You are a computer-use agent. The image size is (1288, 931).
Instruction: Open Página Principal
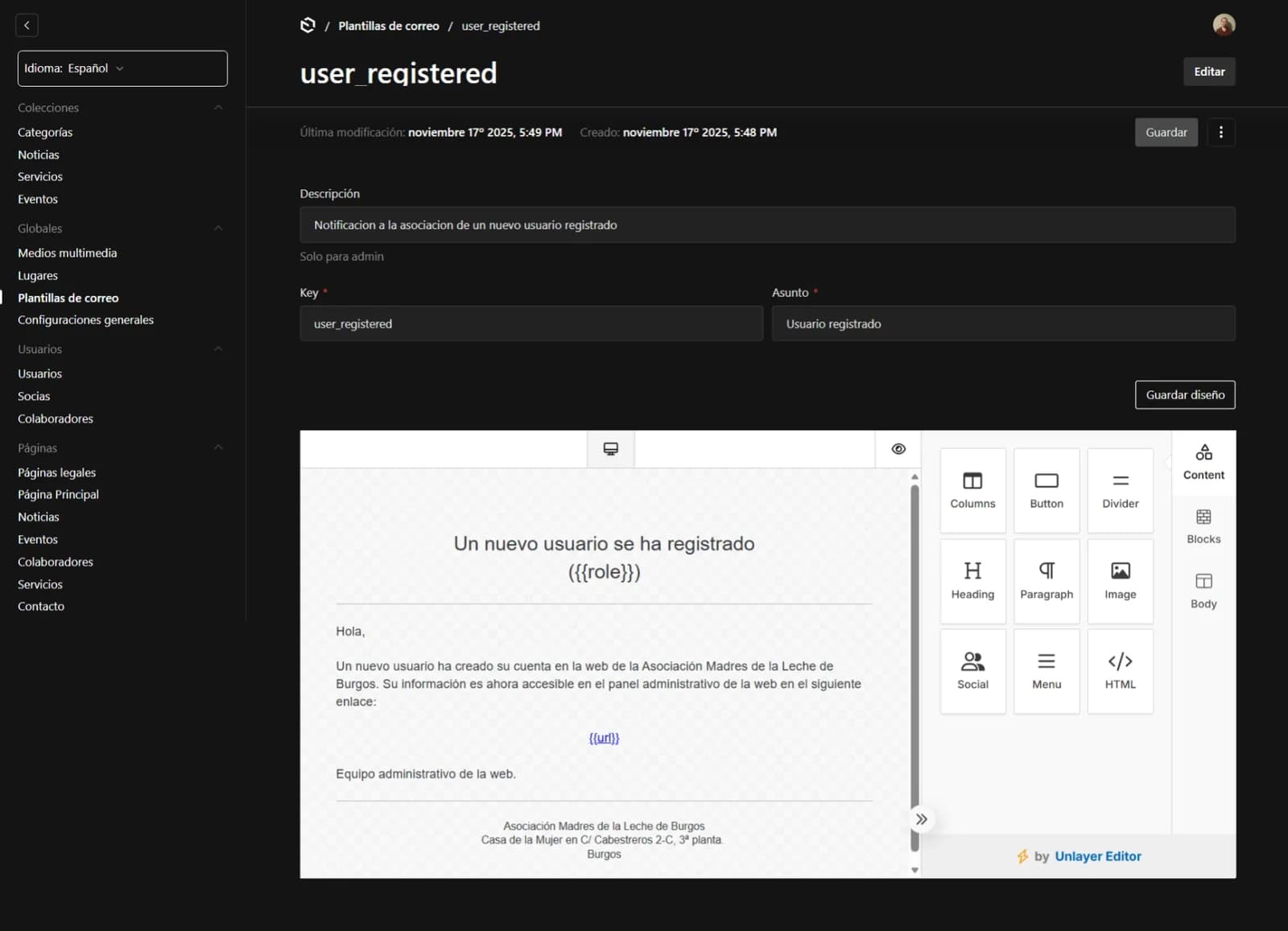pyautogui.click(x=58, y=494)
